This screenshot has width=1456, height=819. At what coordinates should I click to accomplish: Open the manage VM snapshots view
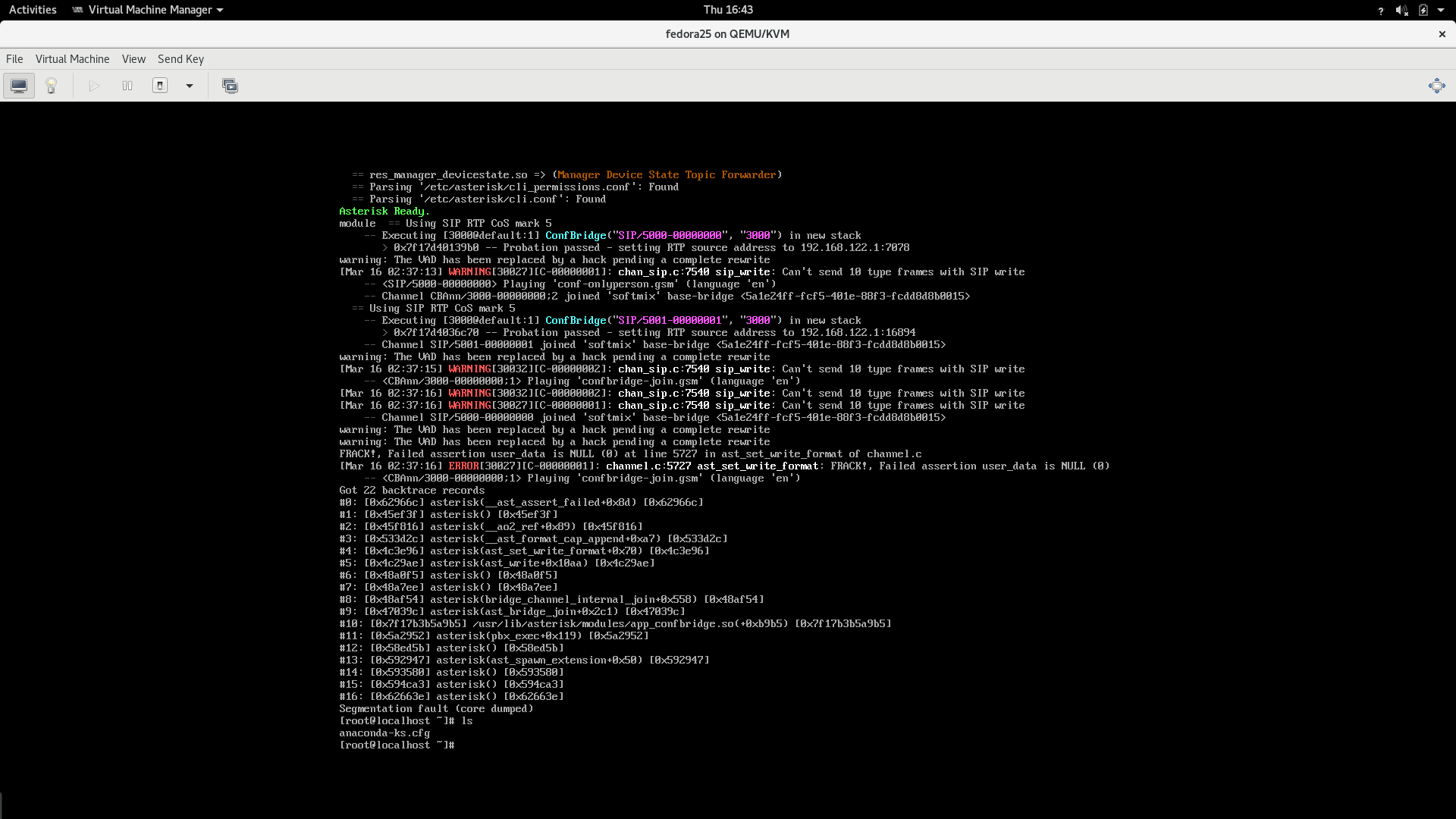click(230, 86)
